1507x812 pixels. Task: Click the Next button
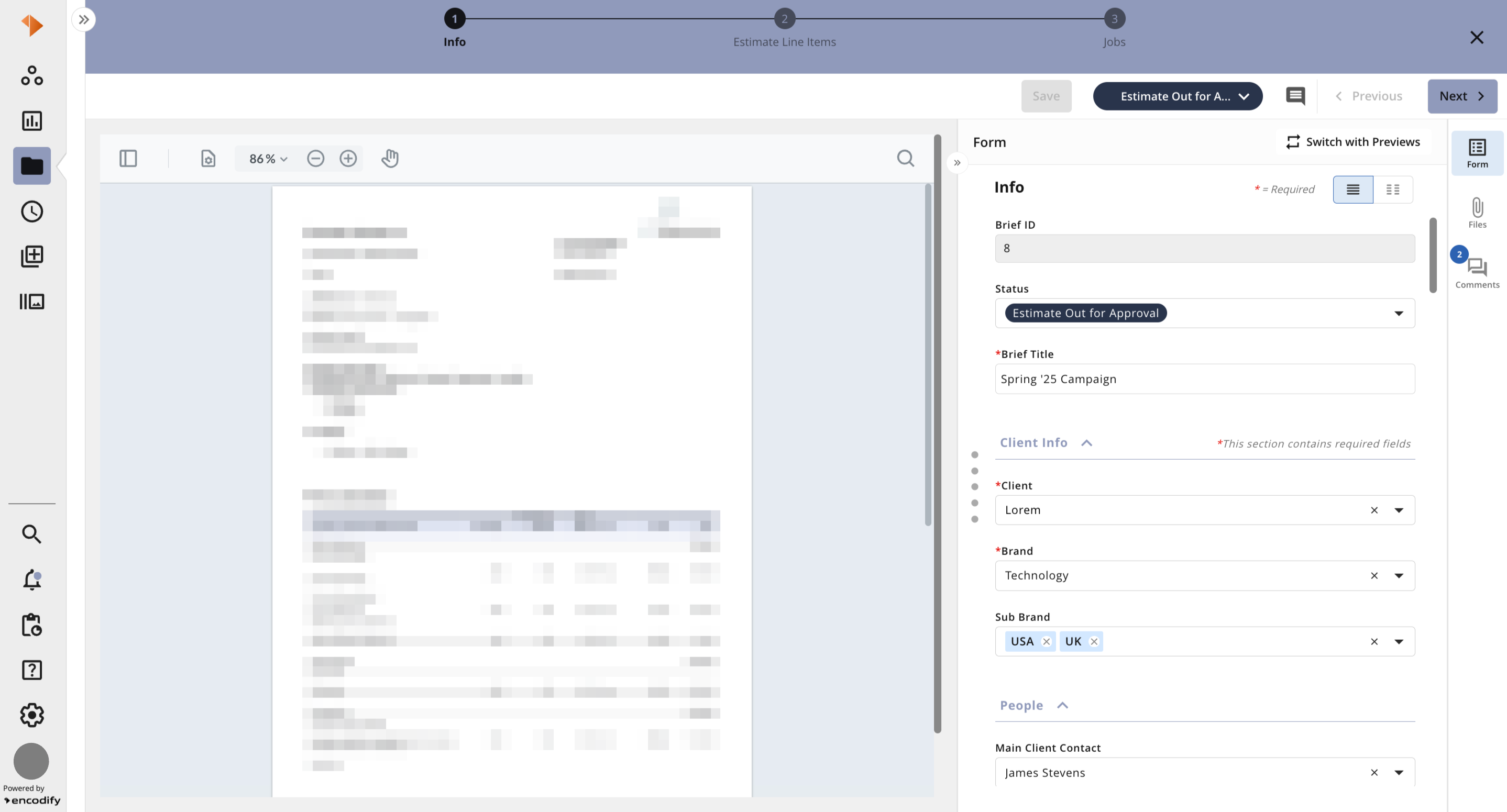[x=1462, y=96]
